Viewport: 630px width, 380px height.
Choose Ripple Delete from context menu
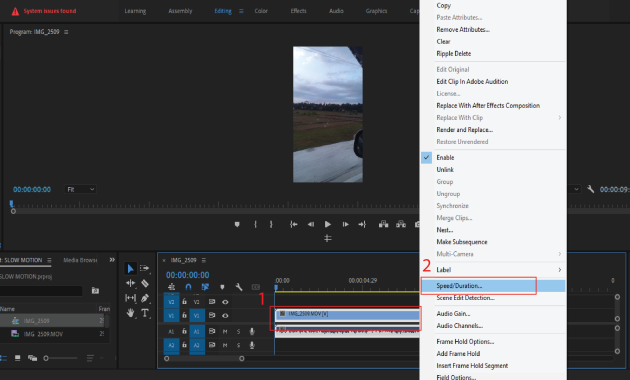pyautogui.click(x=454, y=53)
